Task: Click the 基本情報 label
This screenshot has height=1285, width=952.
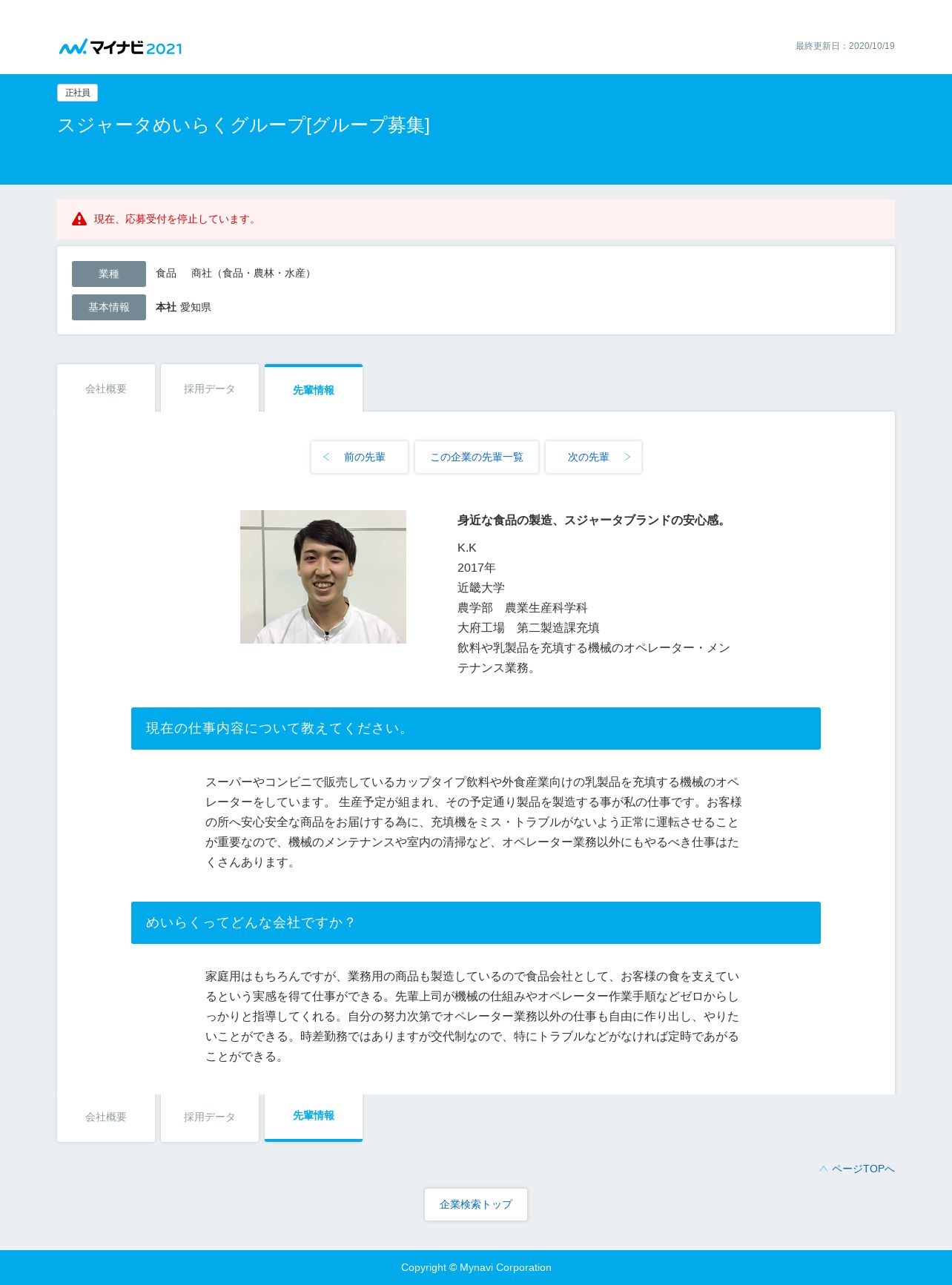Action: pos(109,307)
